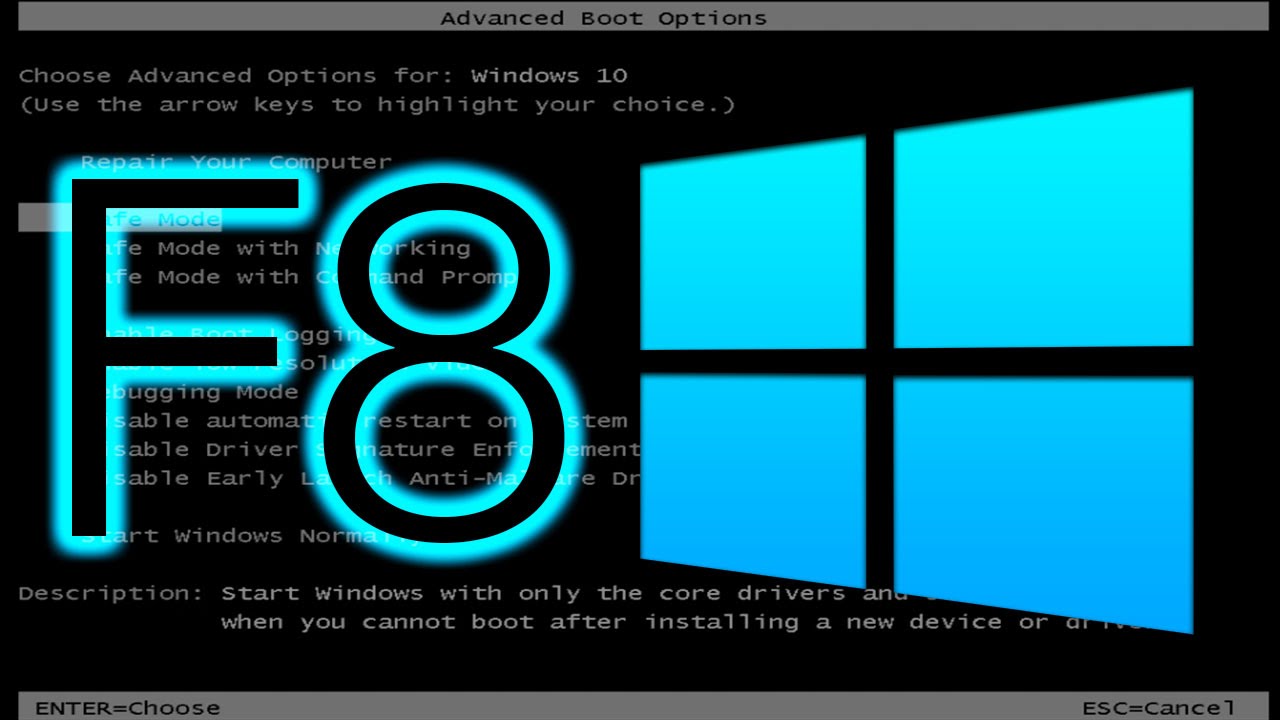Image resolution: width=1280 pixels, height=720 pixels.
Task: Click the ENTER=Choose hint
Action: [x=127, y=708]
